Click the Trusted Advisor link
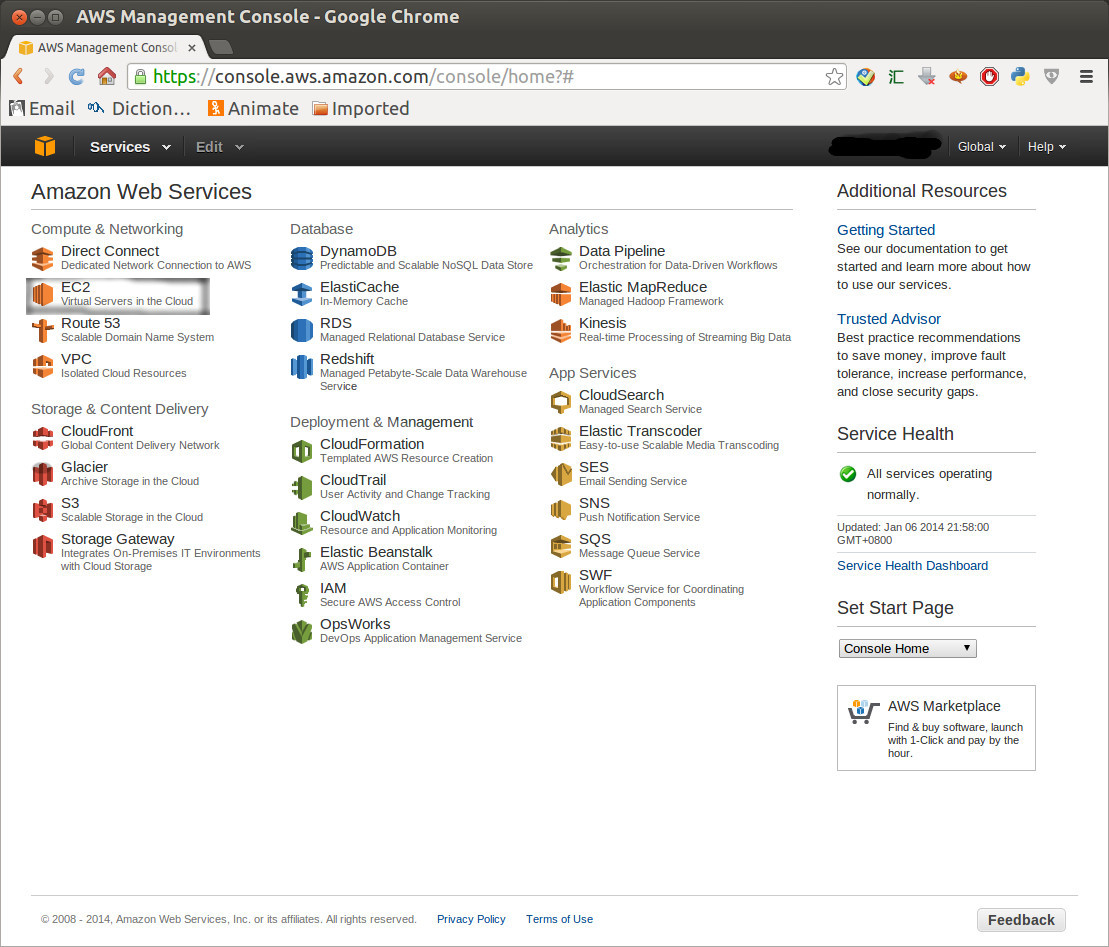 pos(889,319)
